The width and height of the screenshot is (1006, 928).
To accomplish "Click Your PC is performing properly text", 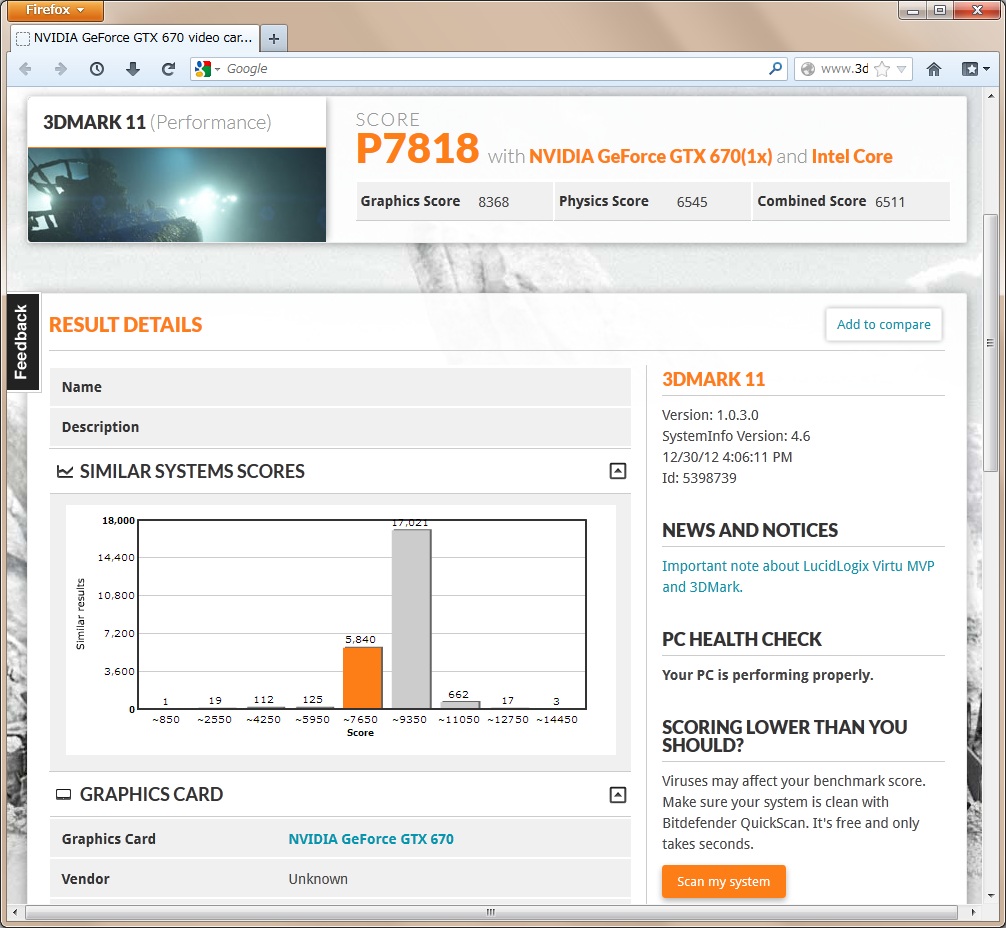I will pyautogui.click(x=767, y=675).
